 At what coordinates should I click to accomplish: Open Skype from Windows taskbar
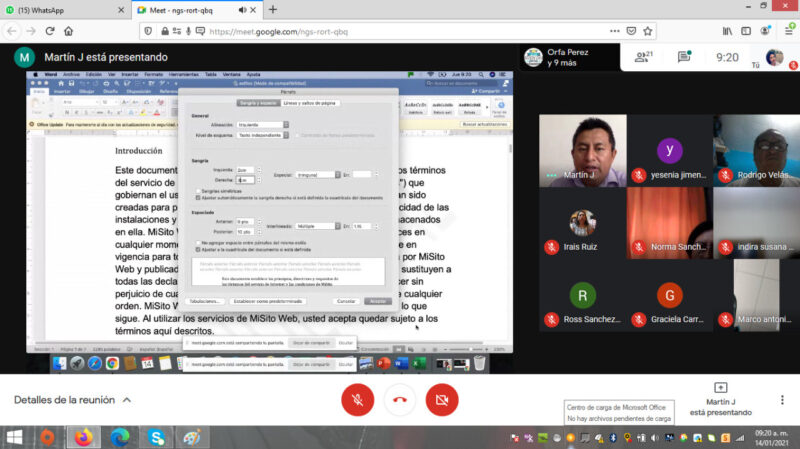point(156,437)
